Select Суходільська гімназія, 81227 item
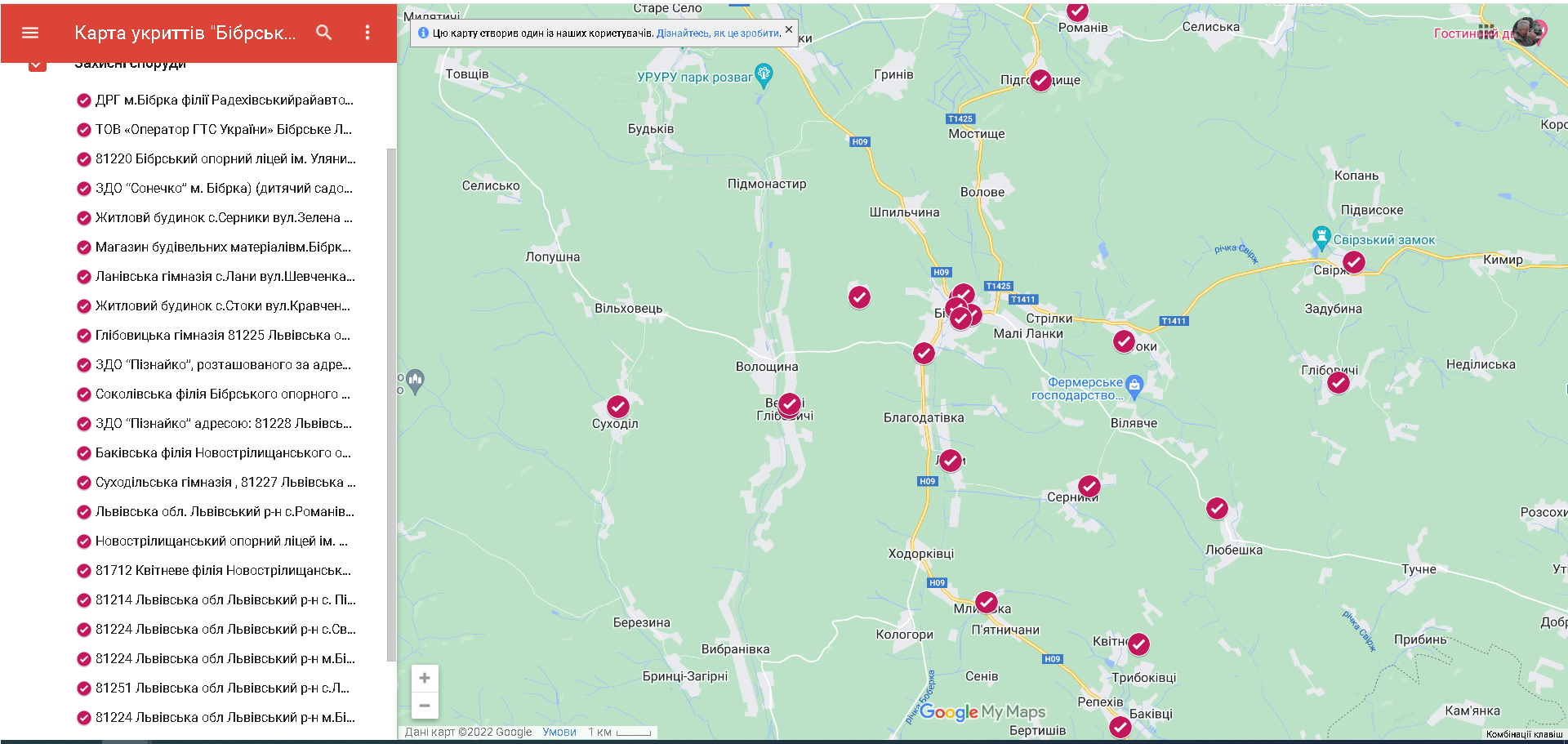 (x=215, y=483)
